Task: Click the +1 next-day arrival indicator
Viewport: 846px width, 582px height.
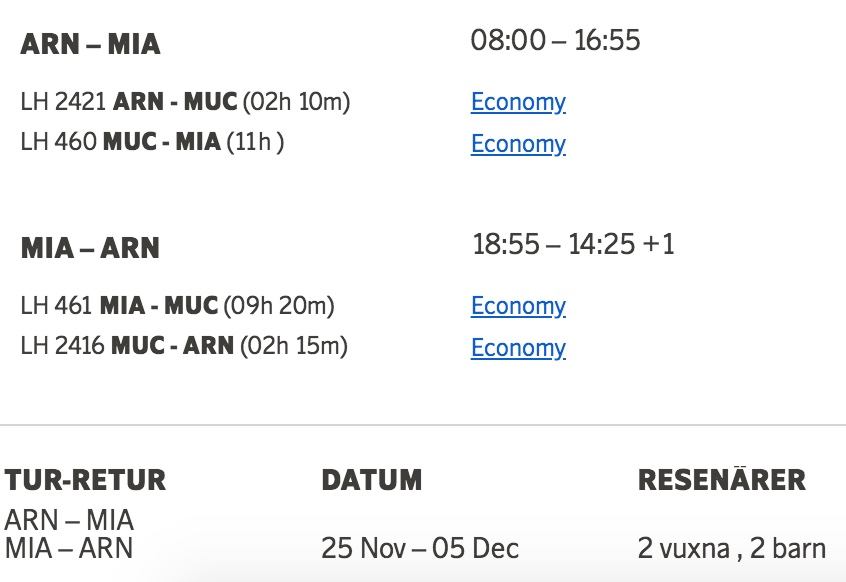Action: pyautogui.click(x=657, y=245)
